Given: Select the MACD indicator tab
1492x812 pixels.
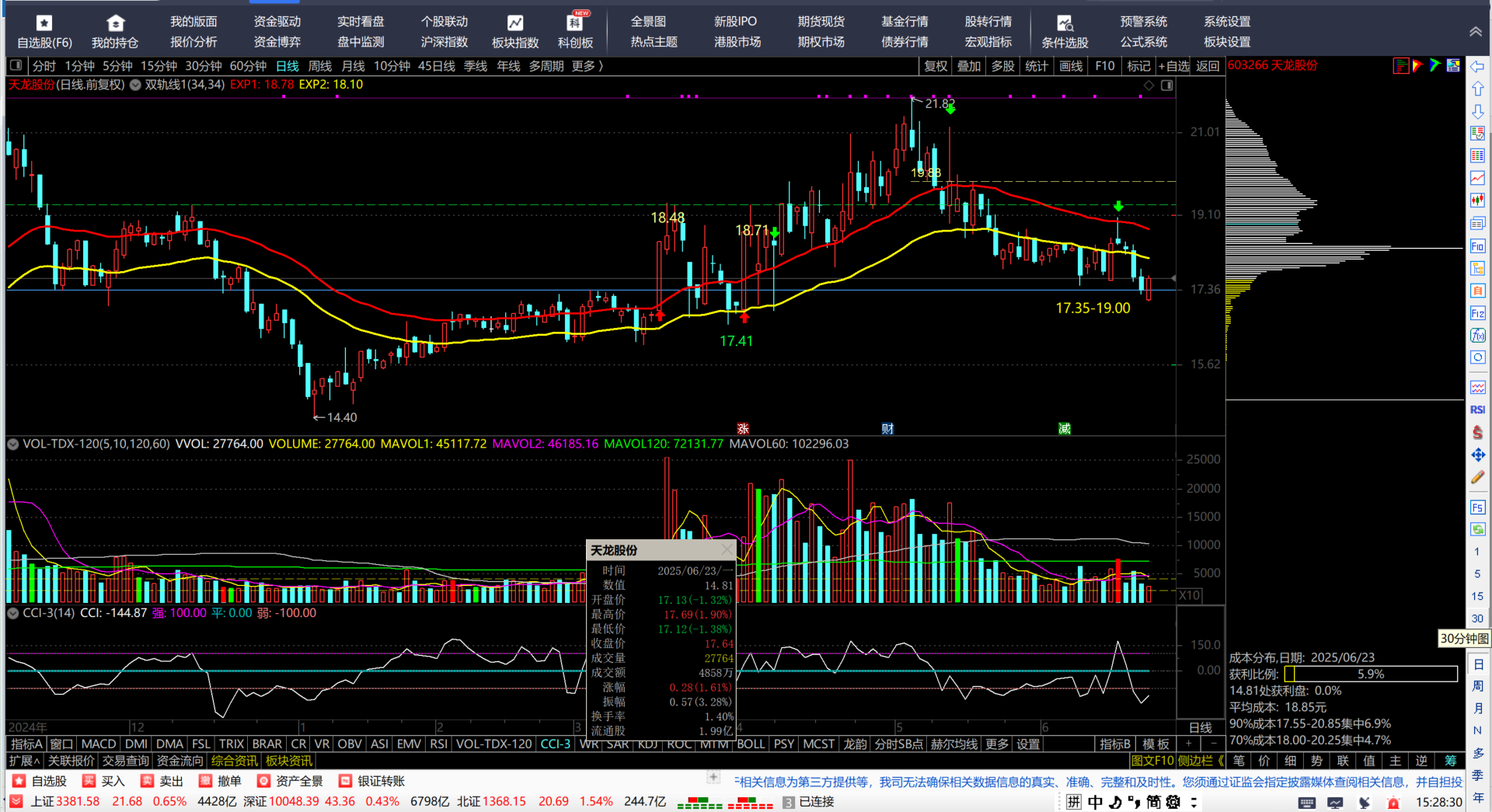Looking at the screenshot, I should click(x=99, y=744).
